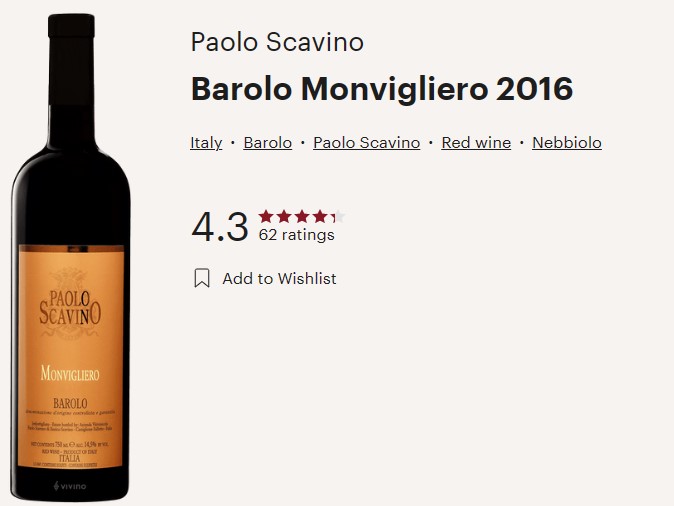Click the black bottle capsule top
Image resolution: width=674 pixels, height=506 pixels.
pos(71,26)
